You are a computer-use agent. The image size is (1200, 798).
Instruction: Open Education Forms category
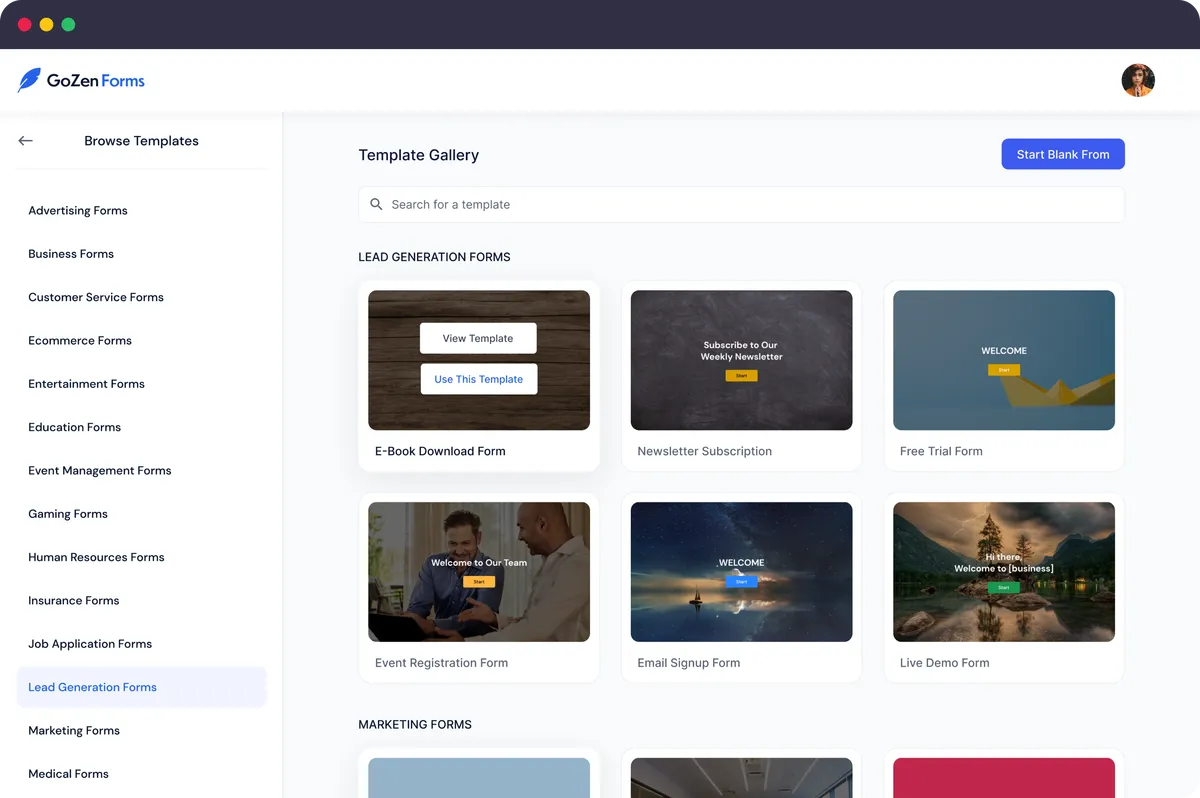(74, 427)
